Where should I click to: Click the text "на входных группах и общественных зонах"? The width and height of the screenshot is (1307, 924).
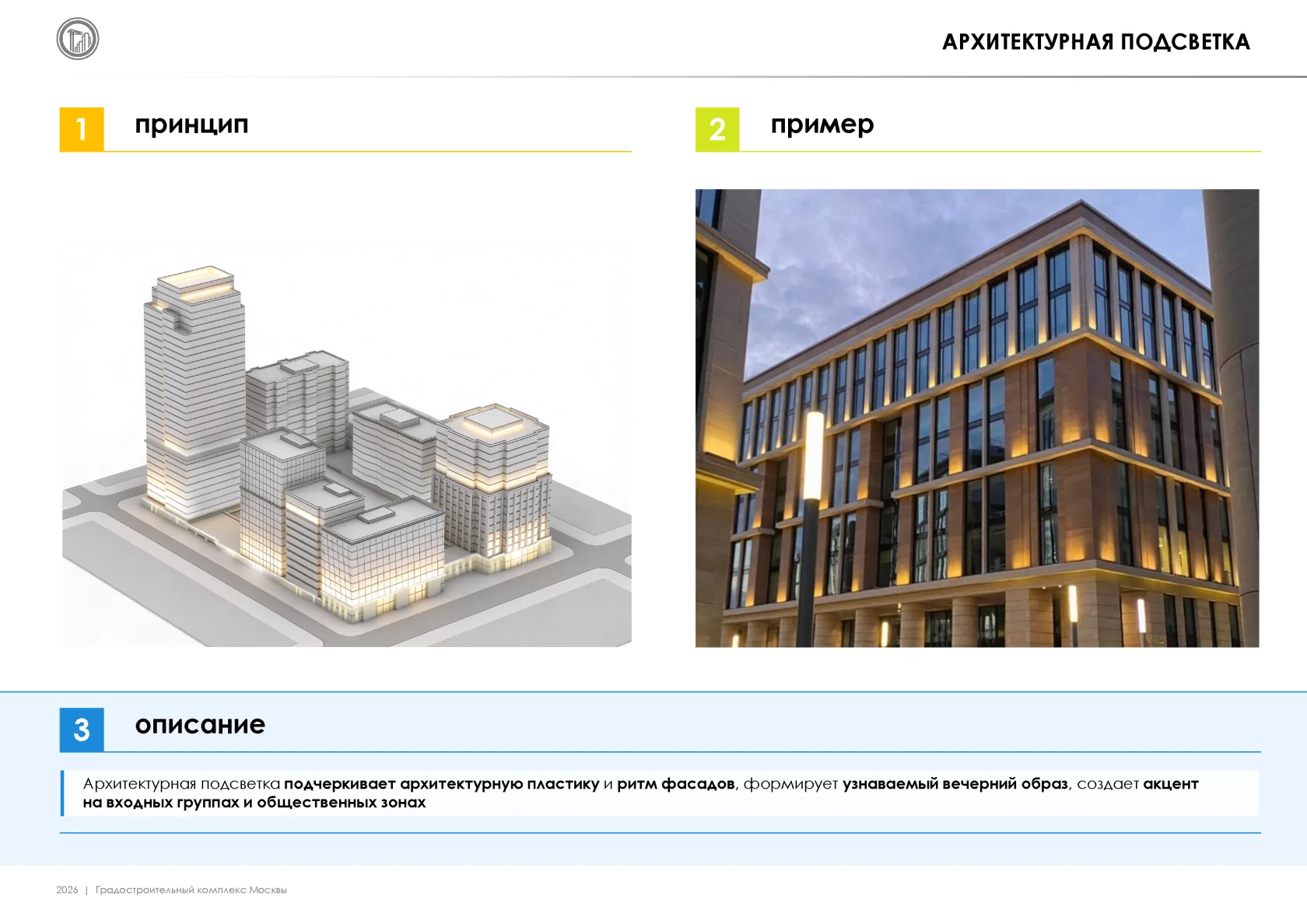(254, 803)
